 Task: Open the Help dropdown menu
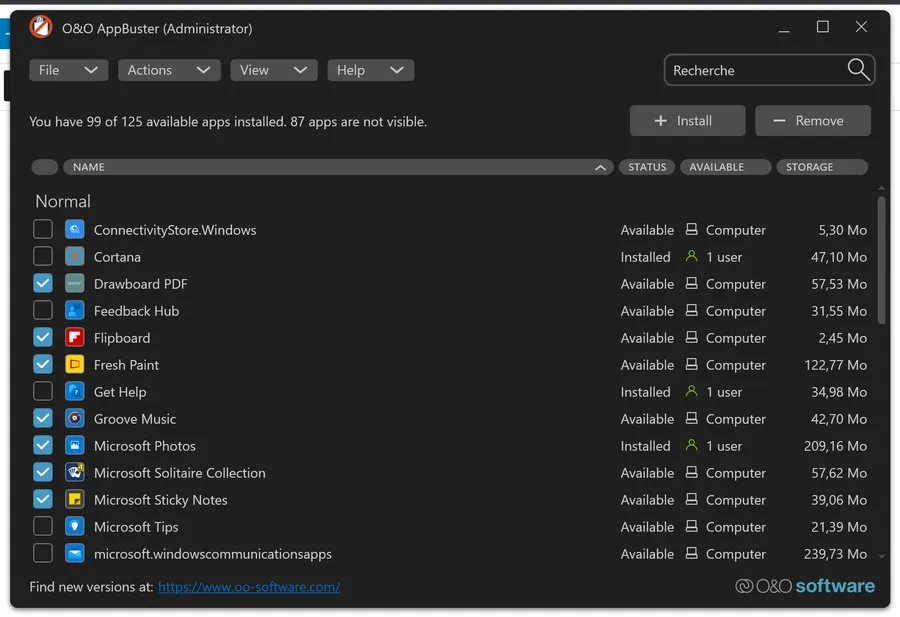370,70
